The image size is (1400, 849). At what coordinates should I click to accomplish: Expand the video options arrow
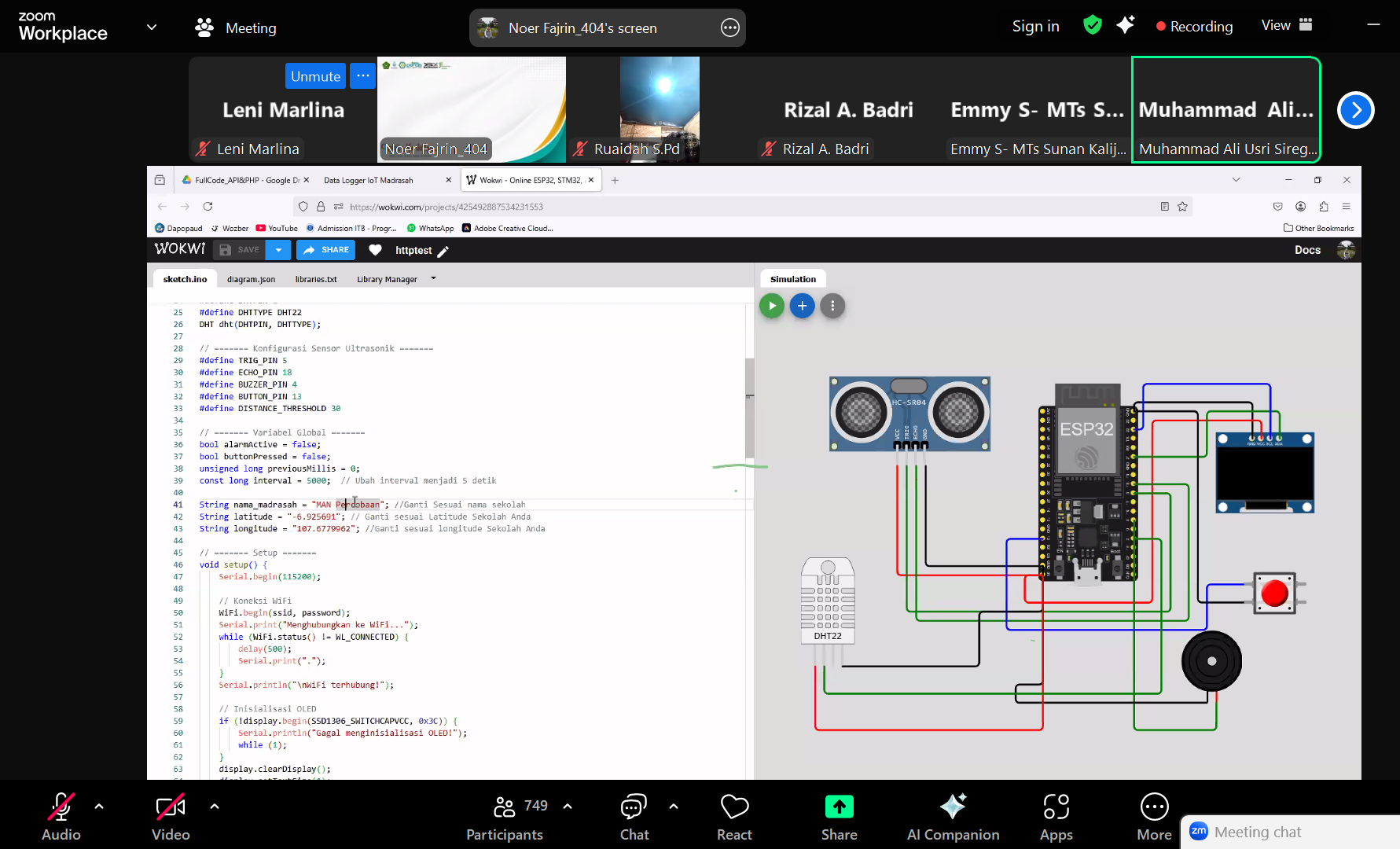[215, 807]
